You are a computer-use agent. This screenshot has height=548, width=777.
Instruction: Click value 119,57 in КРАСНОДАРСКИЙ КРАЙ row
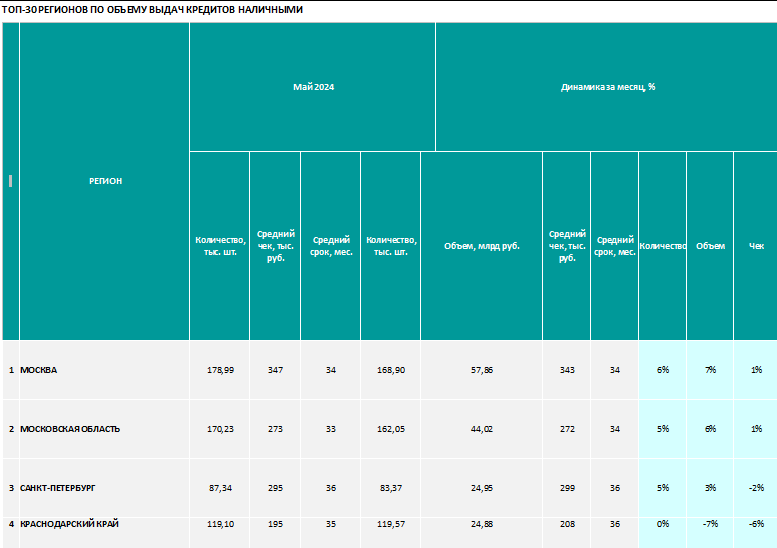[390, 533]
